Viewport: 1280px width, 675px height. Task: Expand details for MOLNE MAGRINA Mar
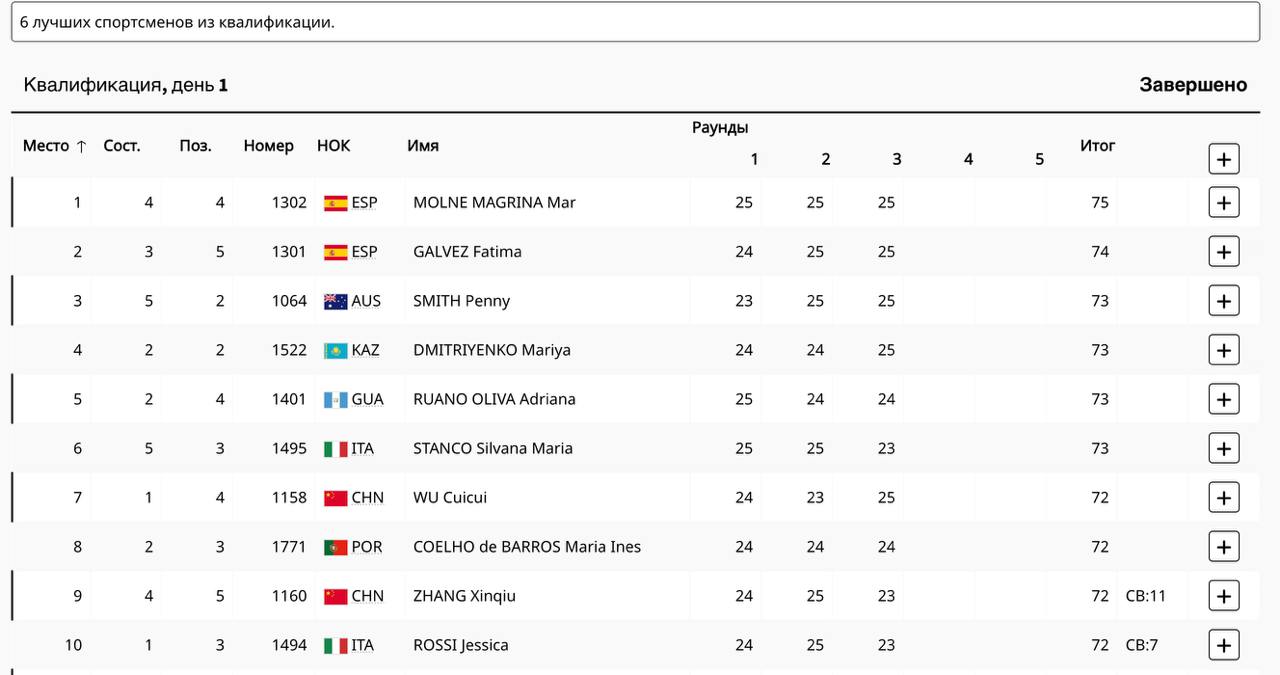(x=1224, y=202)
